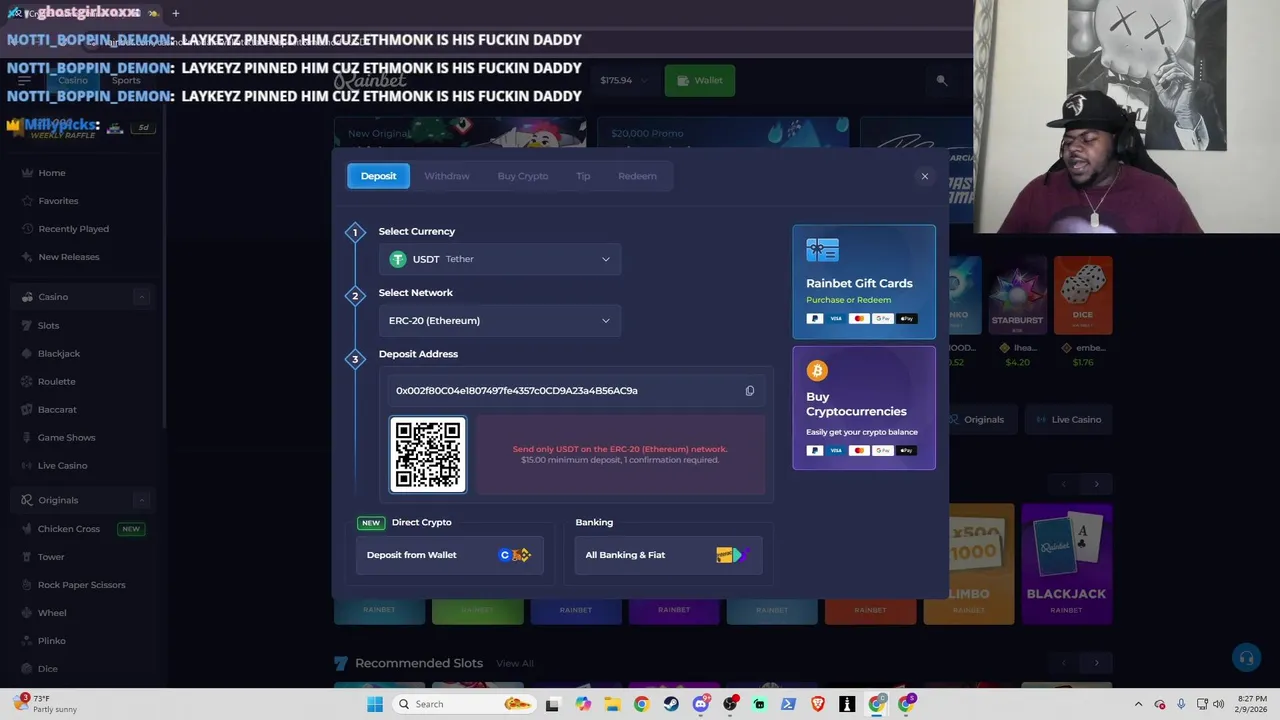The width and height of the screenshot is (1280, 720).
Task: Open Brave browser from the taskbar
Action: [818, 704]
